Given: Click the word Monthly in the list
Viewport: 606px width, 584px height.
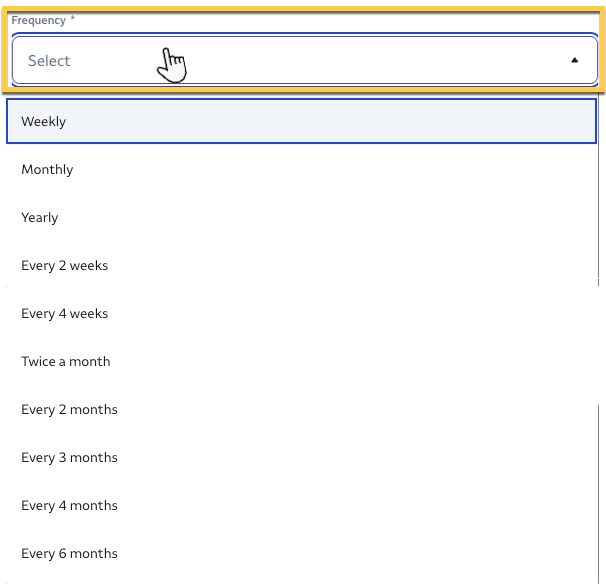Looking at the screenshot, I should [x=47, y=170].
